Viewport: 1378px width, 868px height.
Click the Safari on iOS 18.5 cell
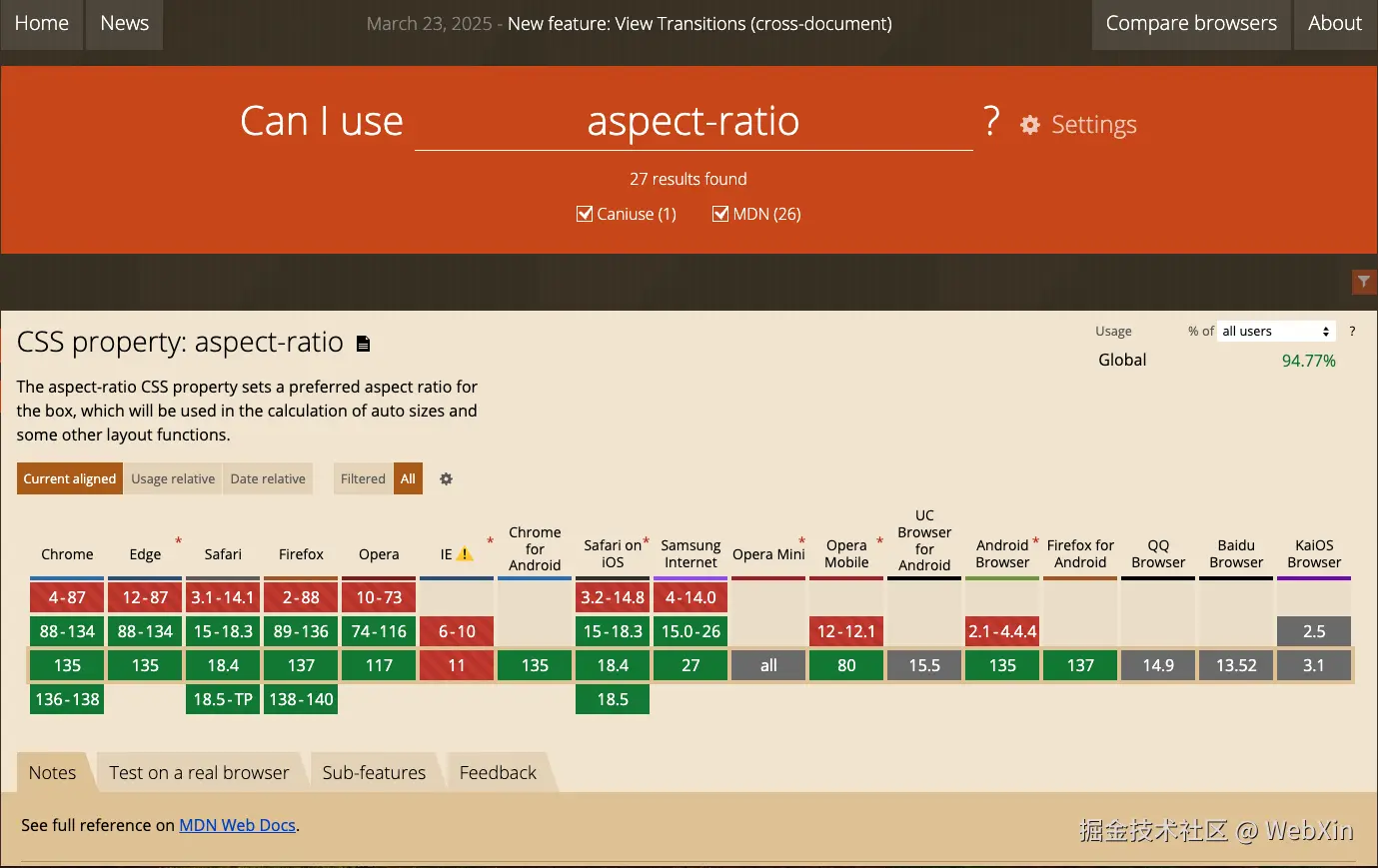coord(613,699)
